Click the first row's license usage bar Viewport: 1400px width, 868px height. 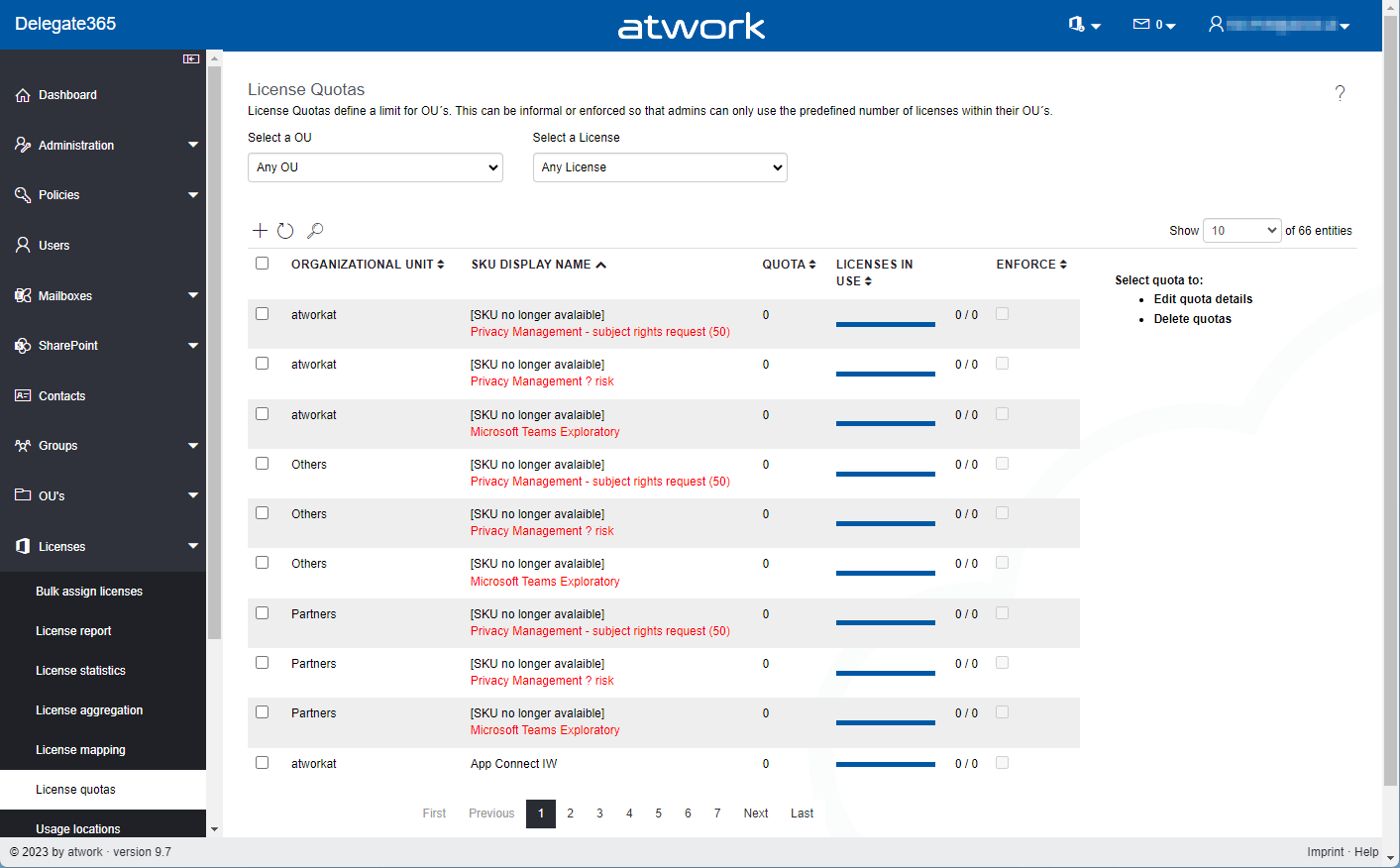pyautogui.click(x=885, y=324)
